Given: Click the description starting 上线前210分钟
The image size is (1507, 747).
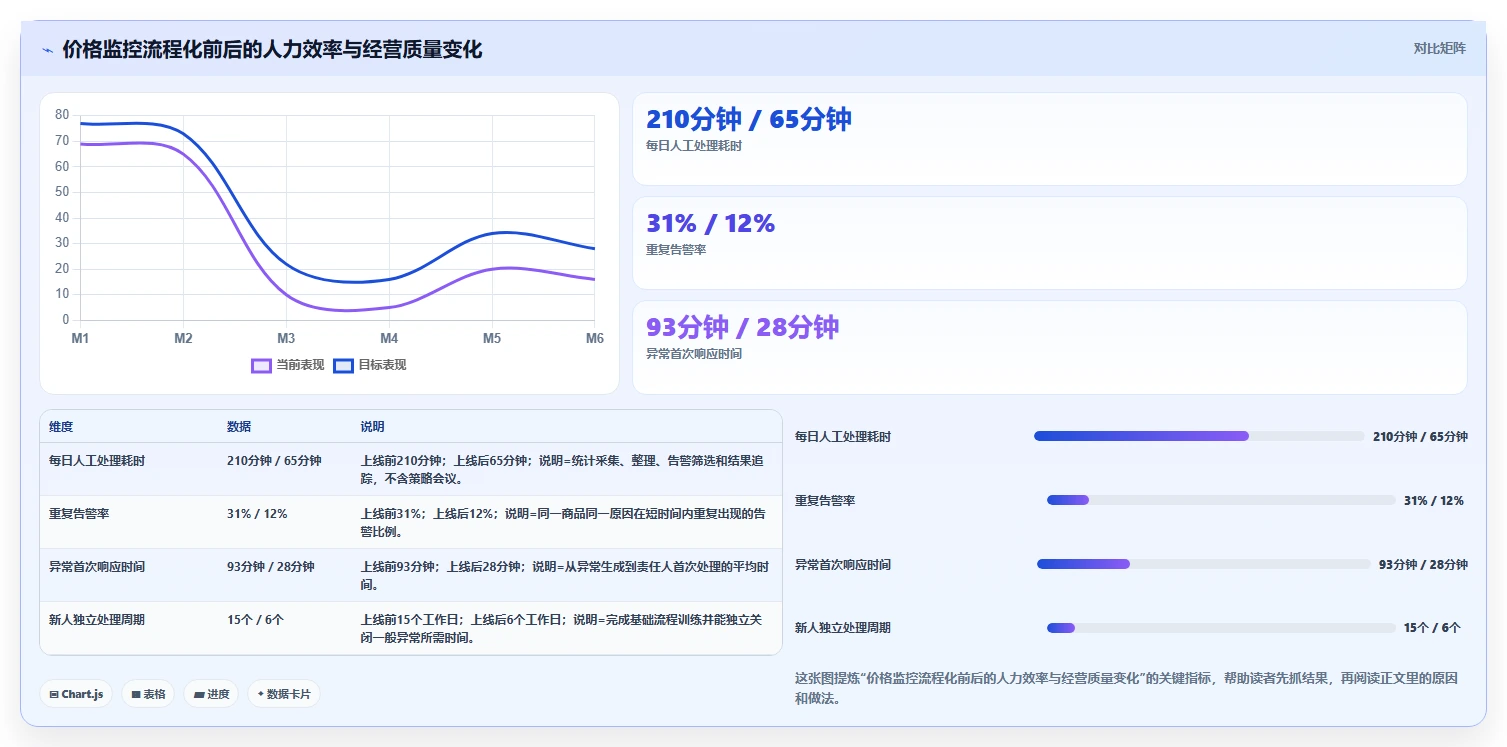Looking at the screenshot, I should tap(563, 470).
